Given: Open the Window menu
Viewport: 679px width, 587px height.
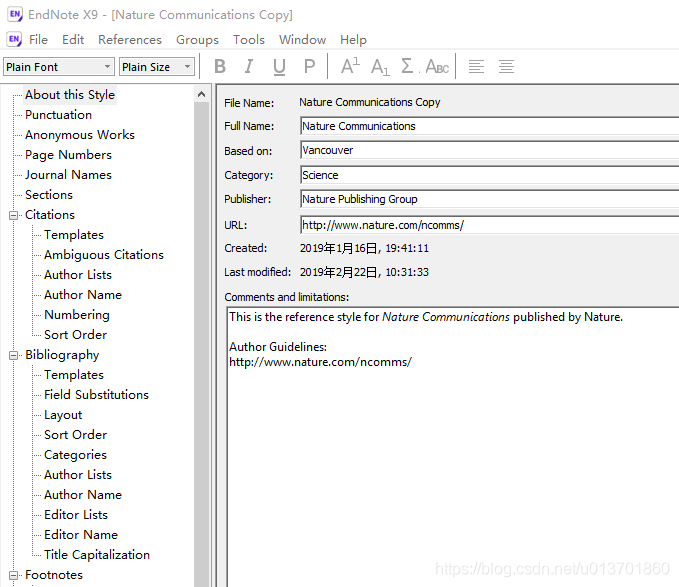Looking at the screenshot, I should [x=302, y=40].
